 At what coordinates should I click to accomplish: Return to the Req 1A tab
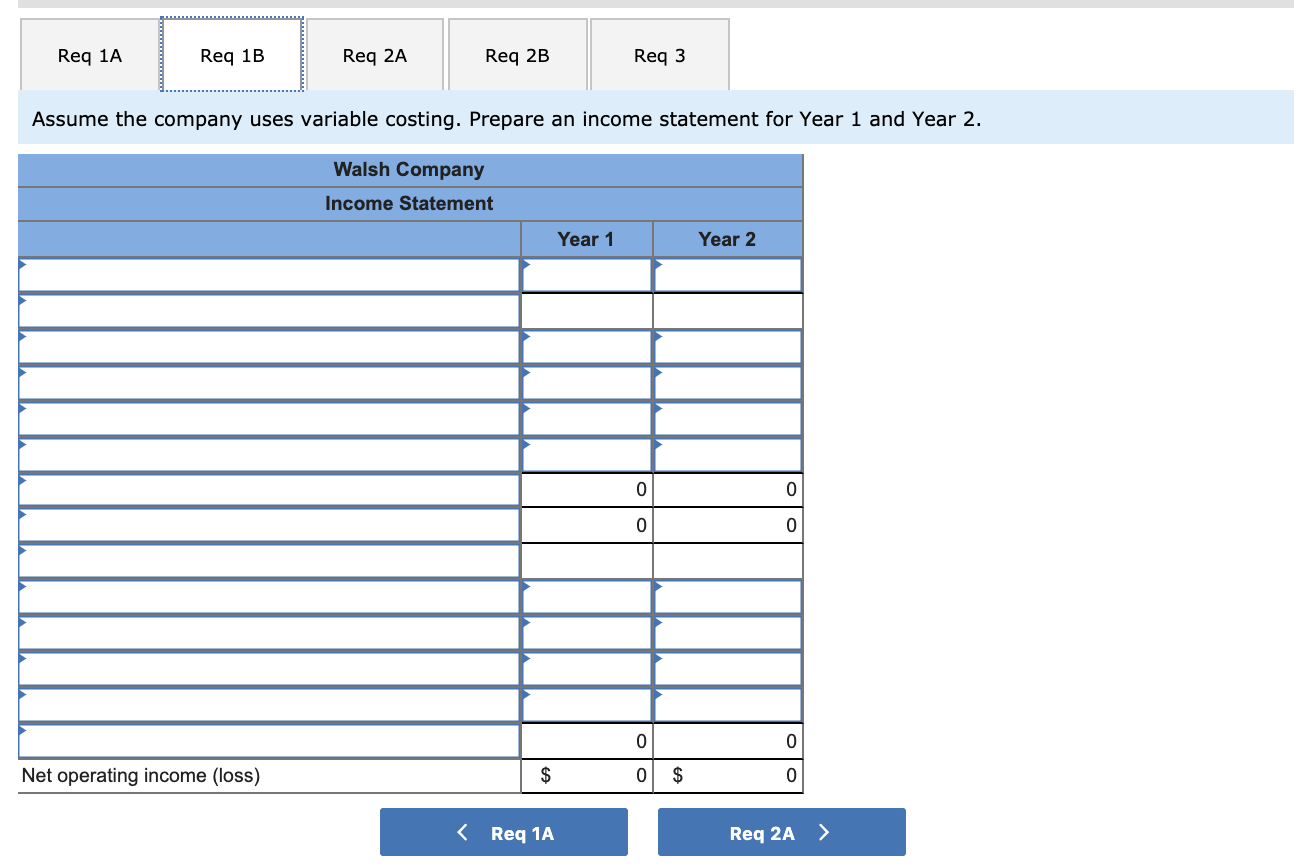(x=90, y=55)
